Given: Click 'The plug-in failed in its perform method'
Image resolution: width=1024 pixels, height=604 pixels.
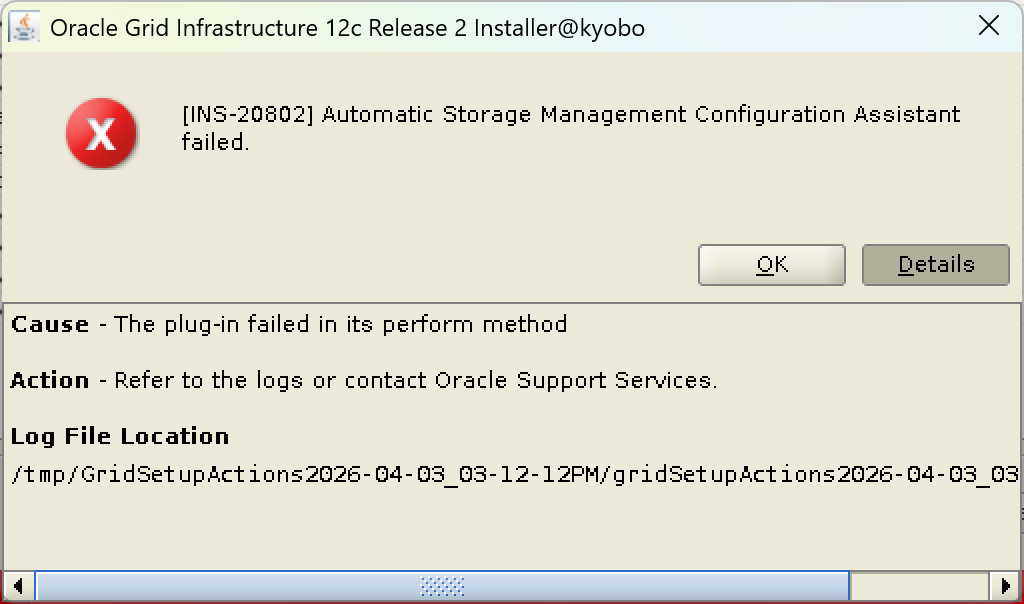Looking at the screenshot, I should 340,324.
